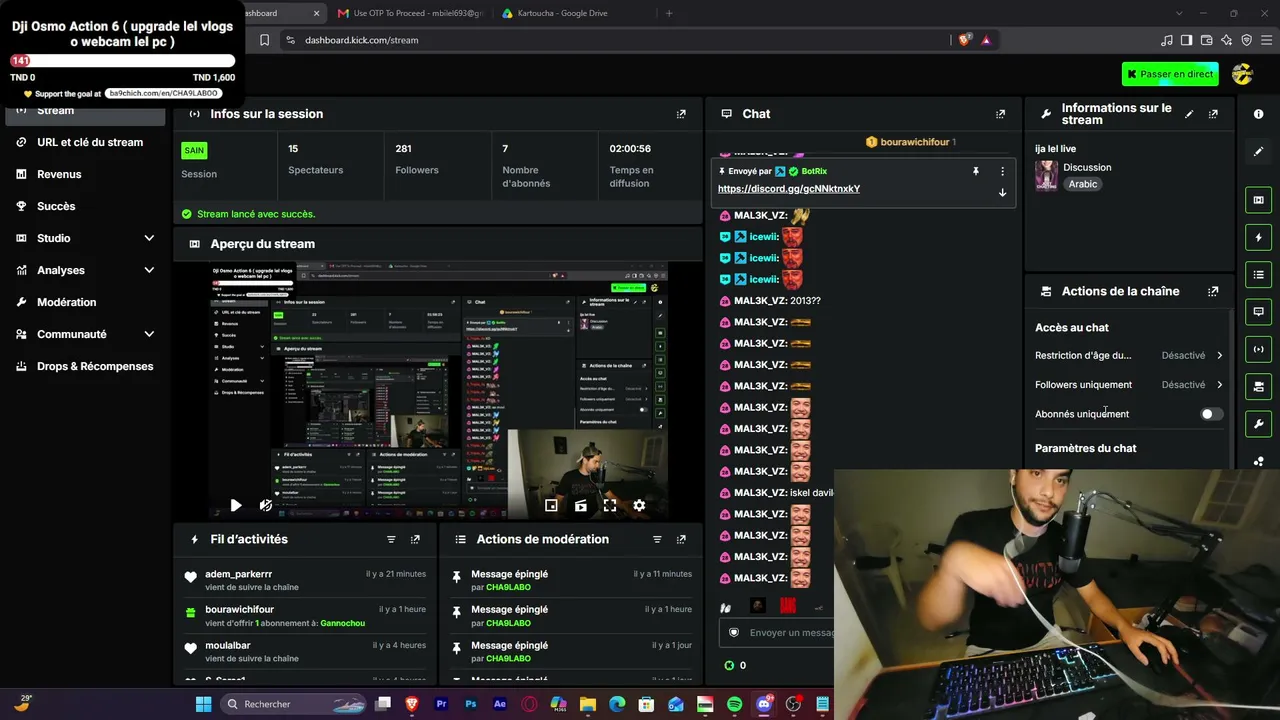The height and width of the screenshot is (720, 1280).
Task: Open Drops & Récompenses in the sidebar
Action: (85, 366)
